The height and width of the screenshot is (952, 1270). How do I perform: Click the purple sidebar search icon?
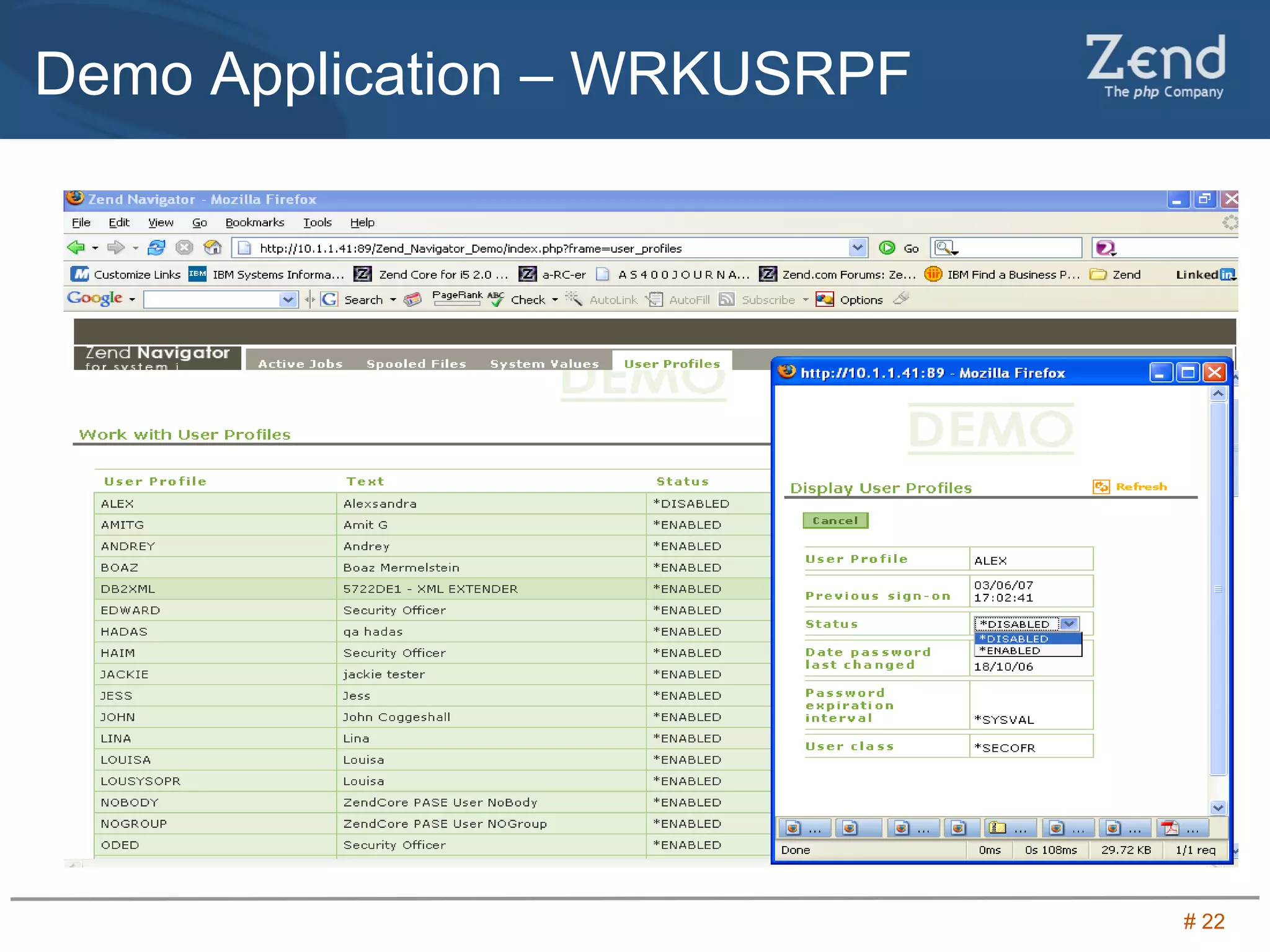(1106, 248)
